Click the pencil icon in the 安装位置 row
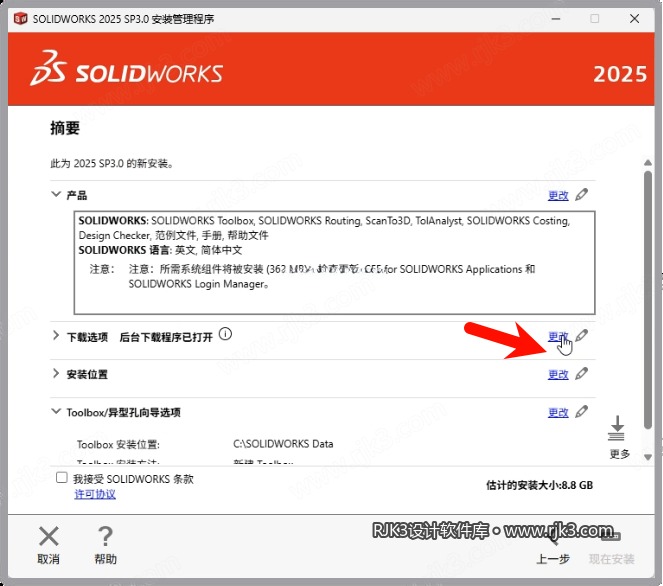 pyautogui.click(x=582, y=373)
